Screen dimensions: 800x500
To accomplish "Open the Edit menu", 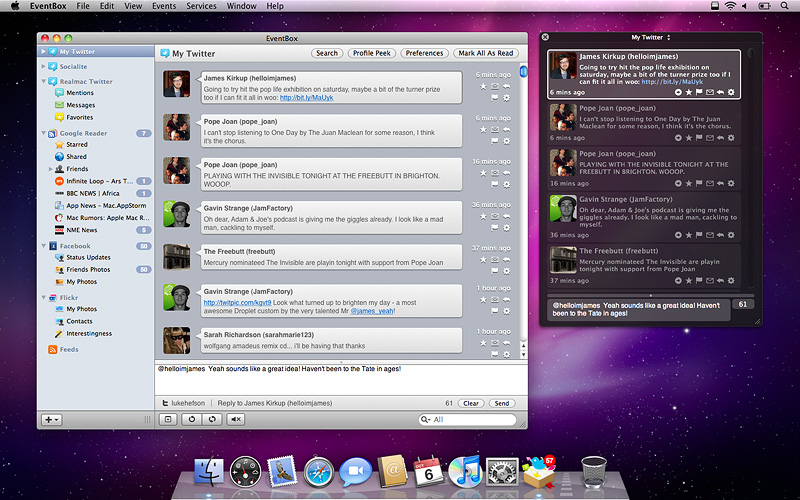I will (x=107, y=6).
